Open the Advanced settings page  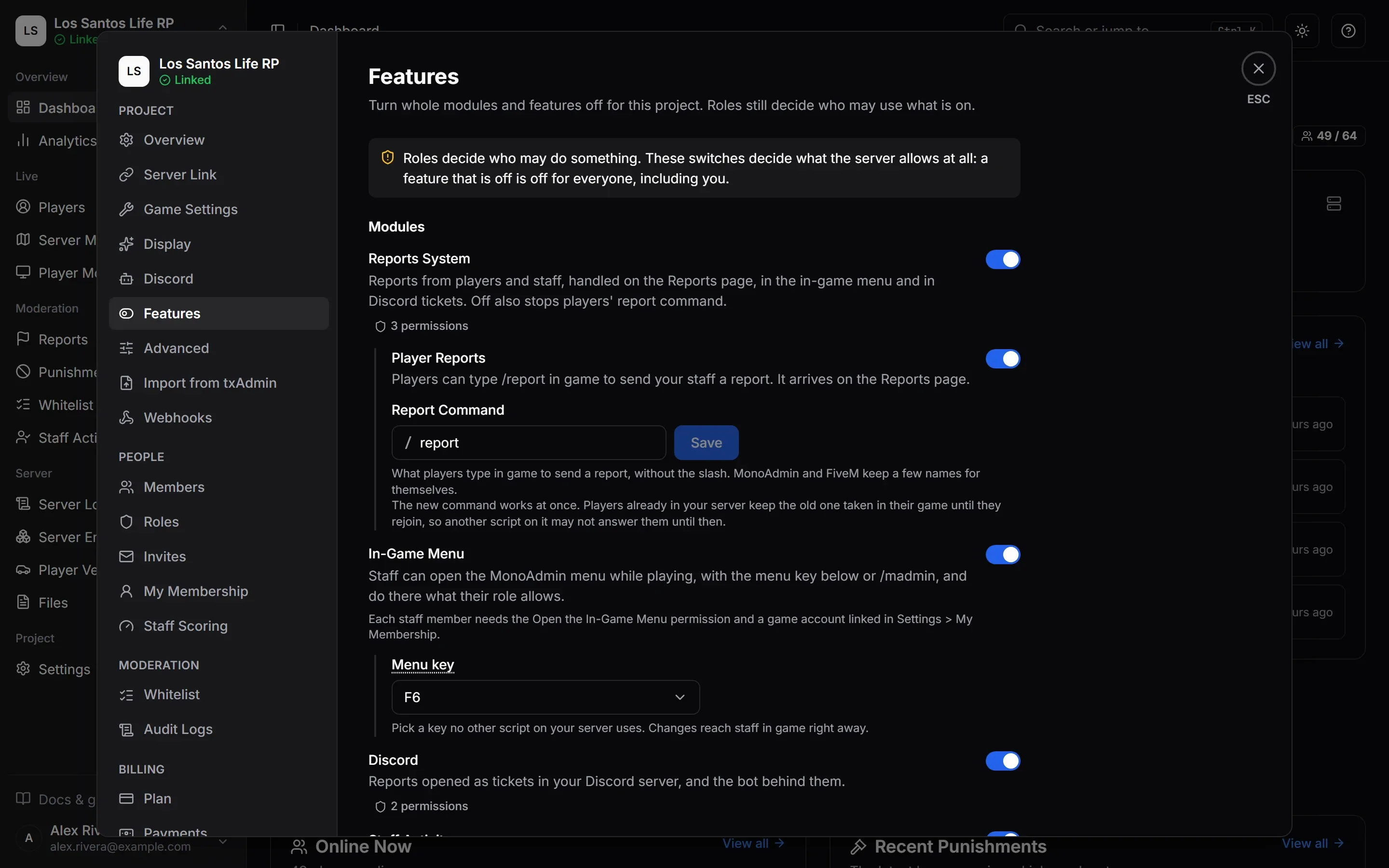[218, 349]
